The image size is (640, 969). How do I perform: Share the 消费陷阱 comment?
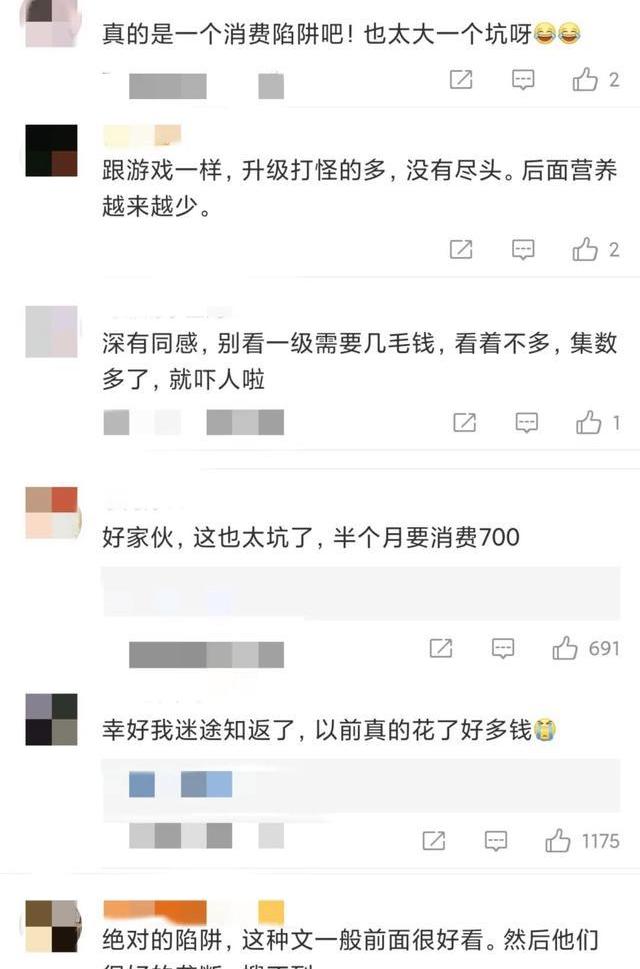point(461,80)
